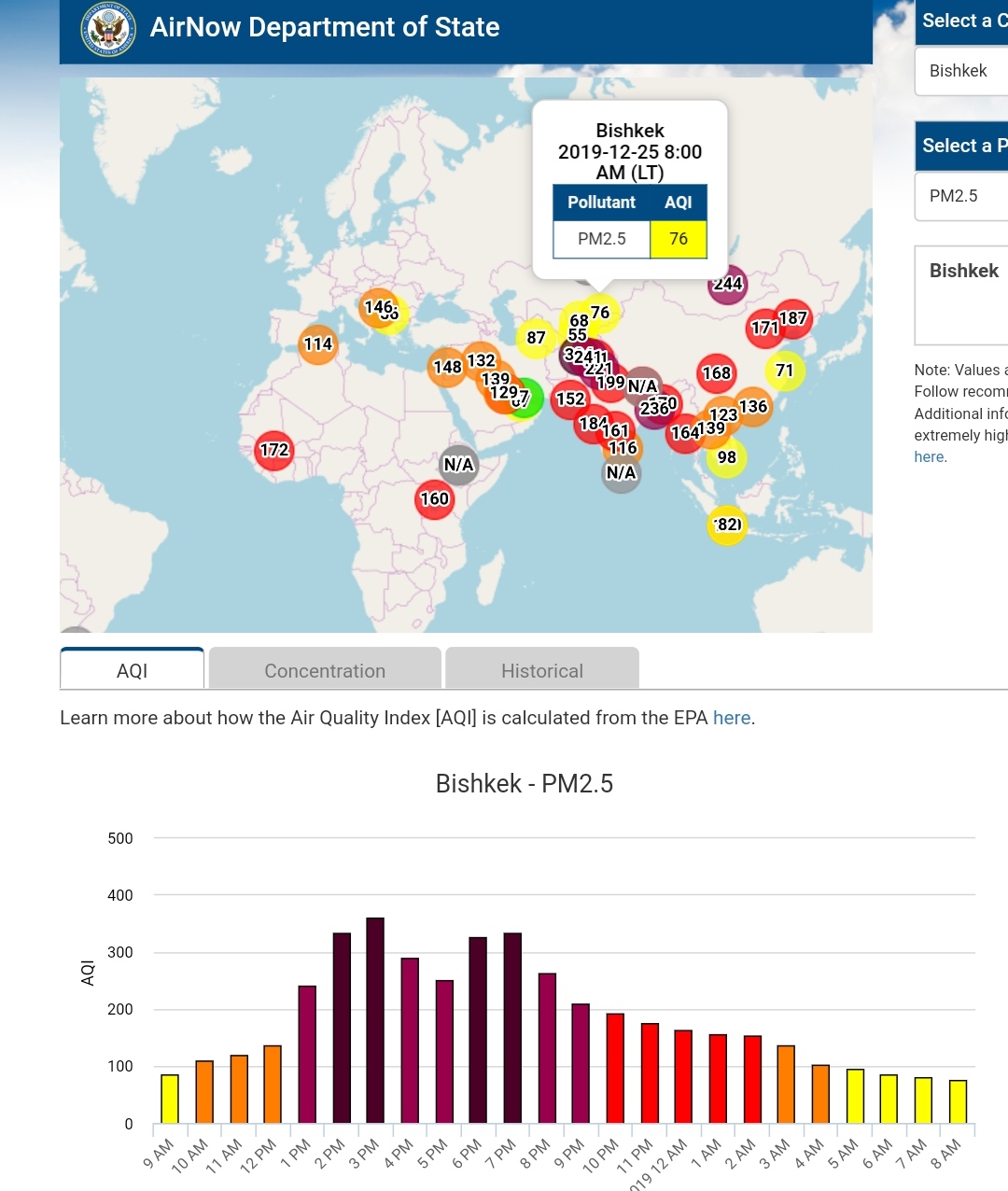The image size is (1008, 1191).
Task: Switch to the Concentration tab
Action: pyautogui.click(x=325, y=670)
